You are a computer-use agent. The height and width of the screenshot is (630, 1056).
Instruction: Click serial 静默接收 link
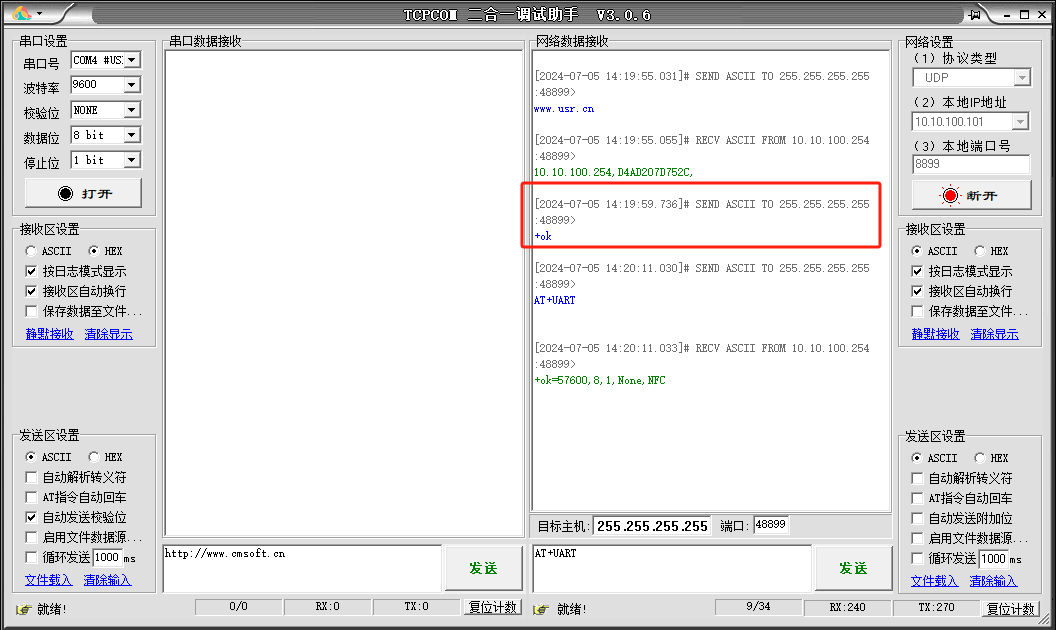tap(49, 334)
